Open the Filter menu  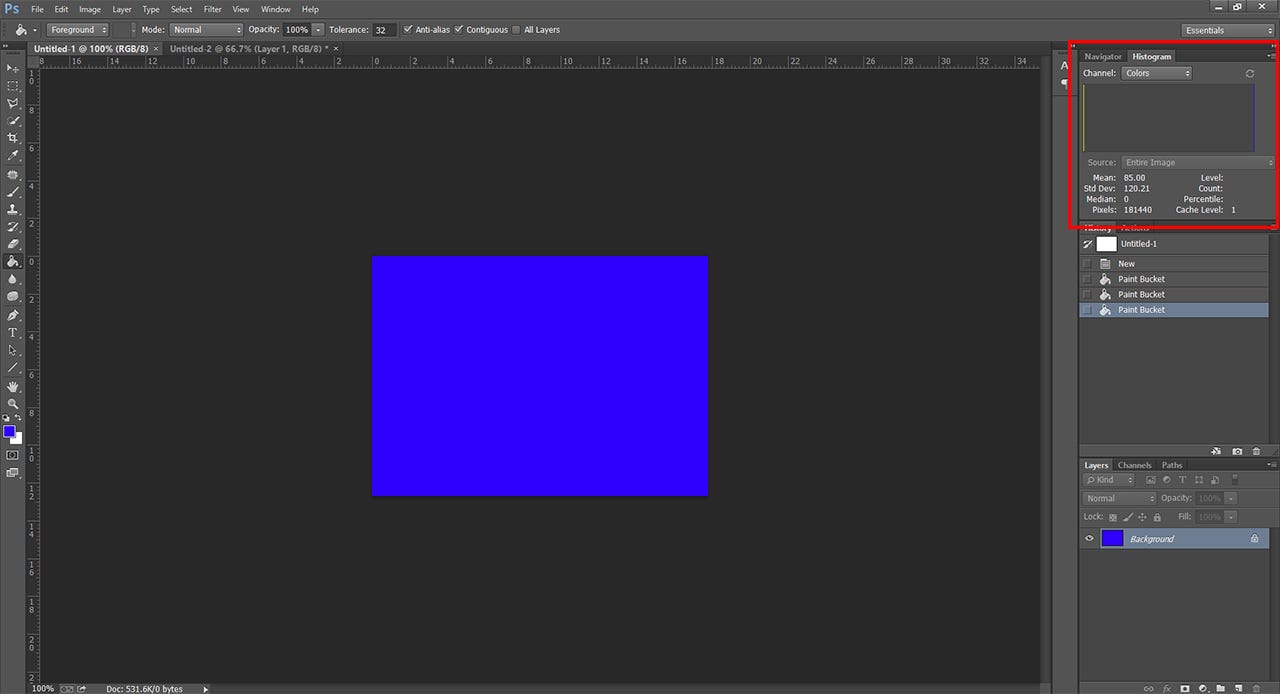[x=213, y=9]
